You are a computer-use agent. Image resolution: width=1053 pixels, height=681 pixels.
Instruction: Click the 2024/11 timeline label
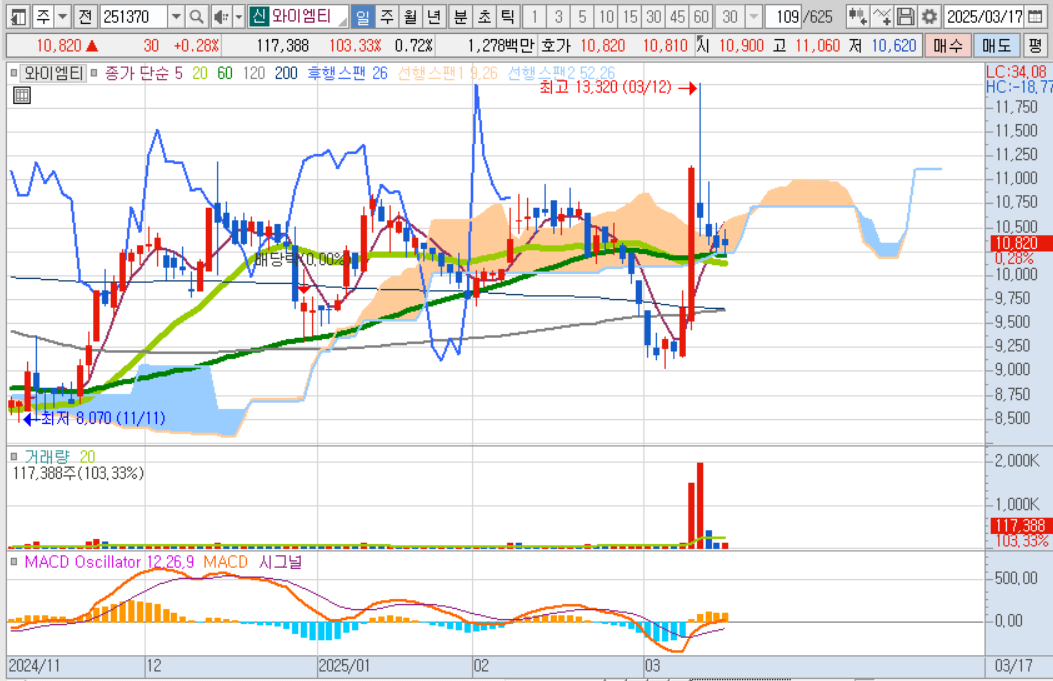click(34, 666)
